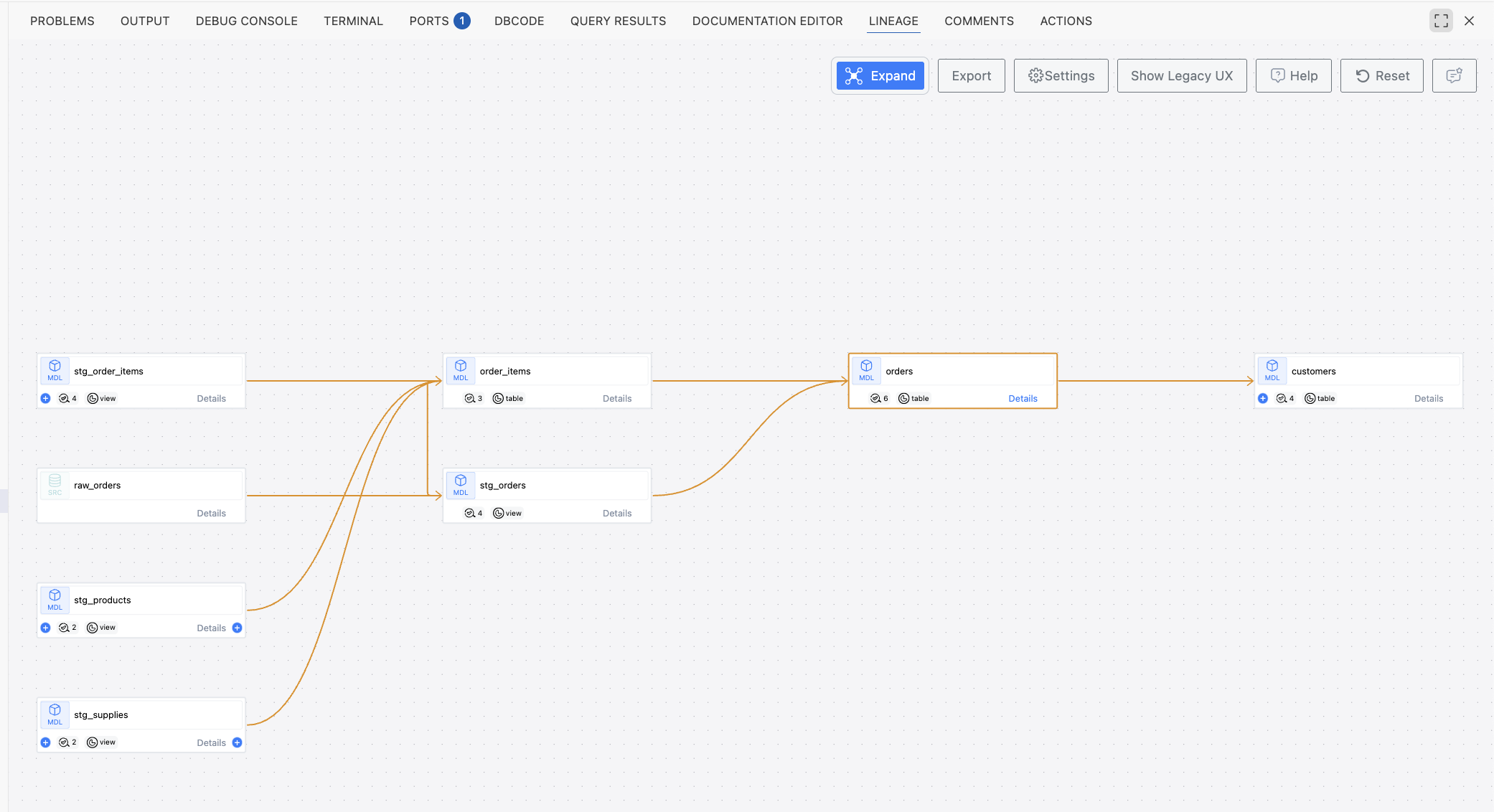Open Details of the orders model
The height and width of the screenshot is (812, 1494).
(1023, 398)
